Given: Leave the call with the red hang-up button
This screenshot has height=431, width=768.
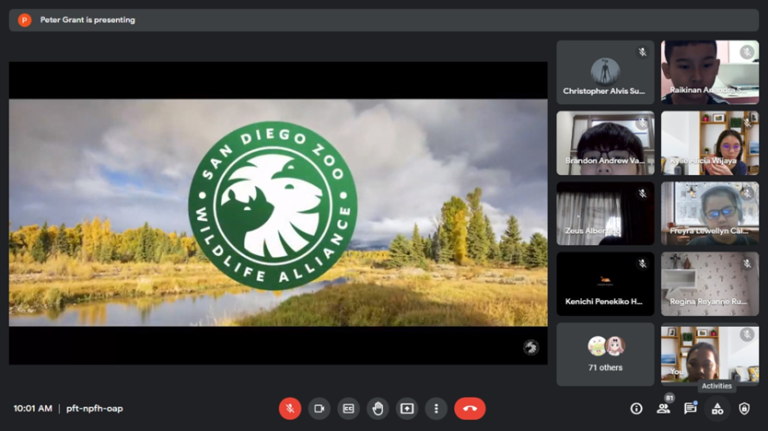Looking at the screenshot, I should tap(469, 408).
